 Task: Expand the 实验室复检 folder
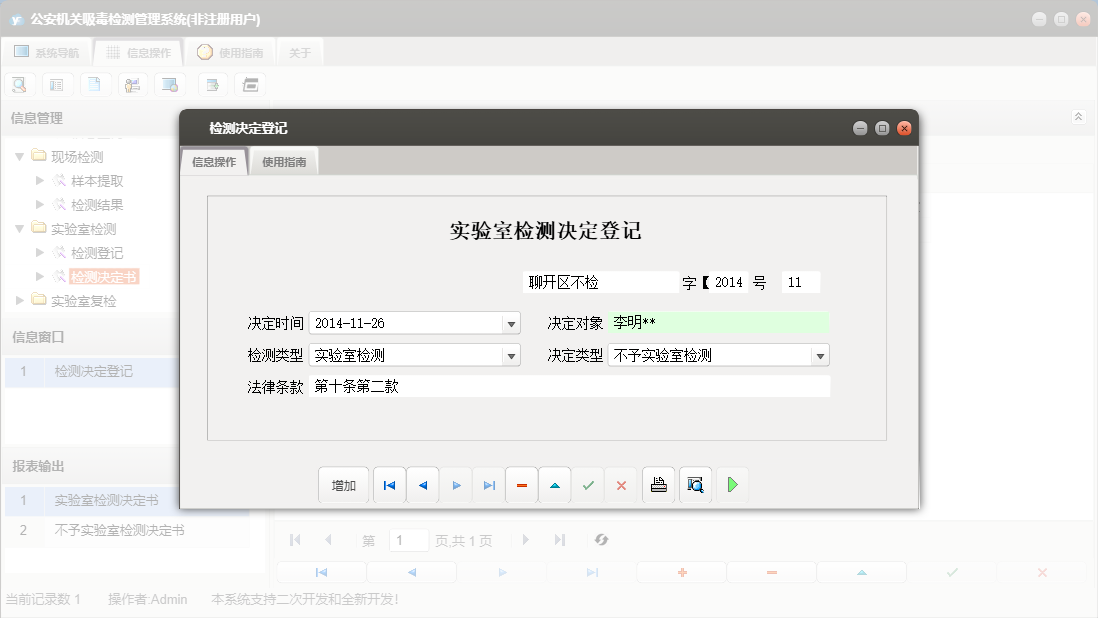[x=17, y=299]
